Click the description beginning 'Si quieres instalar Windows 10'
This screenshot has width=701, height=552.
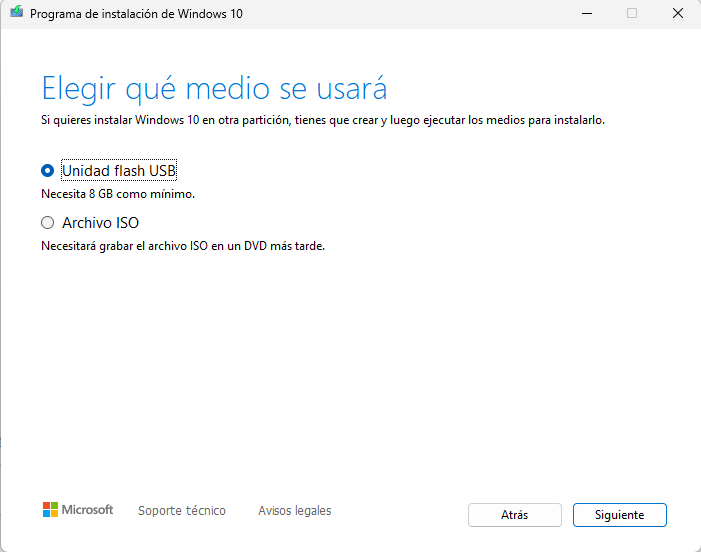[x=323, y=120]
